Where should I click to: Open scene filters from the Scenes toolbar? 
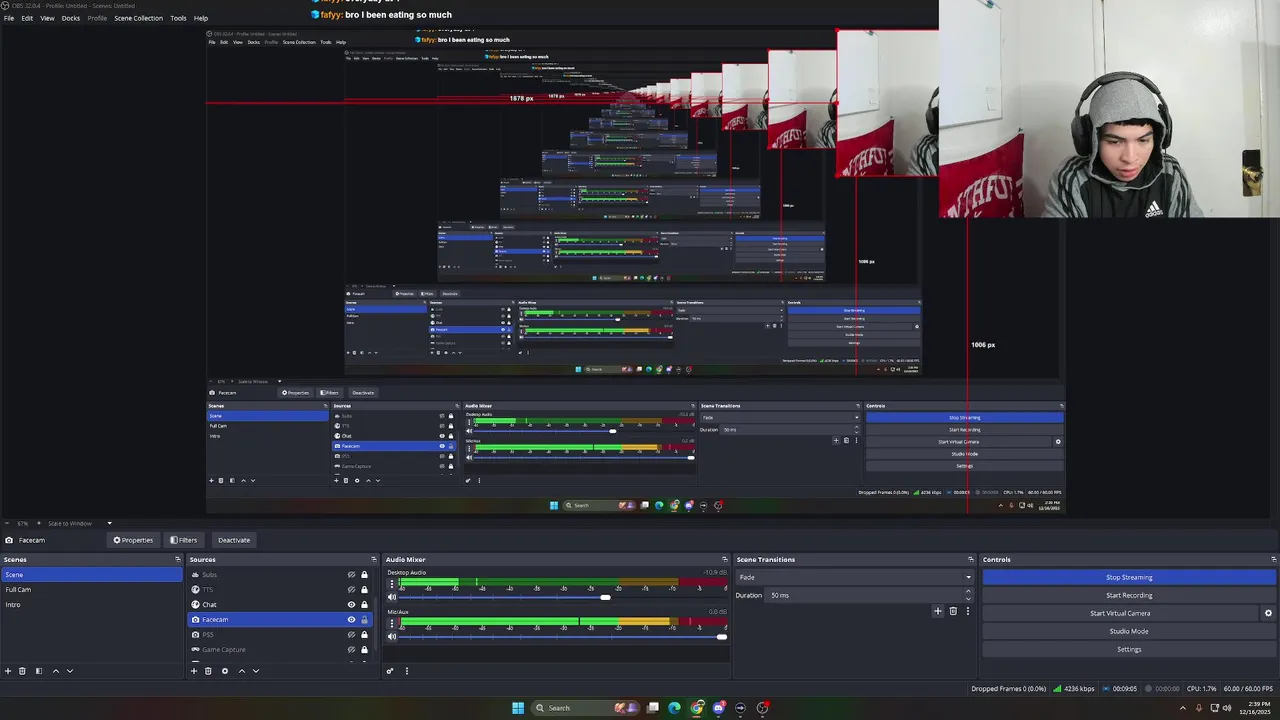tap(38, 671)
